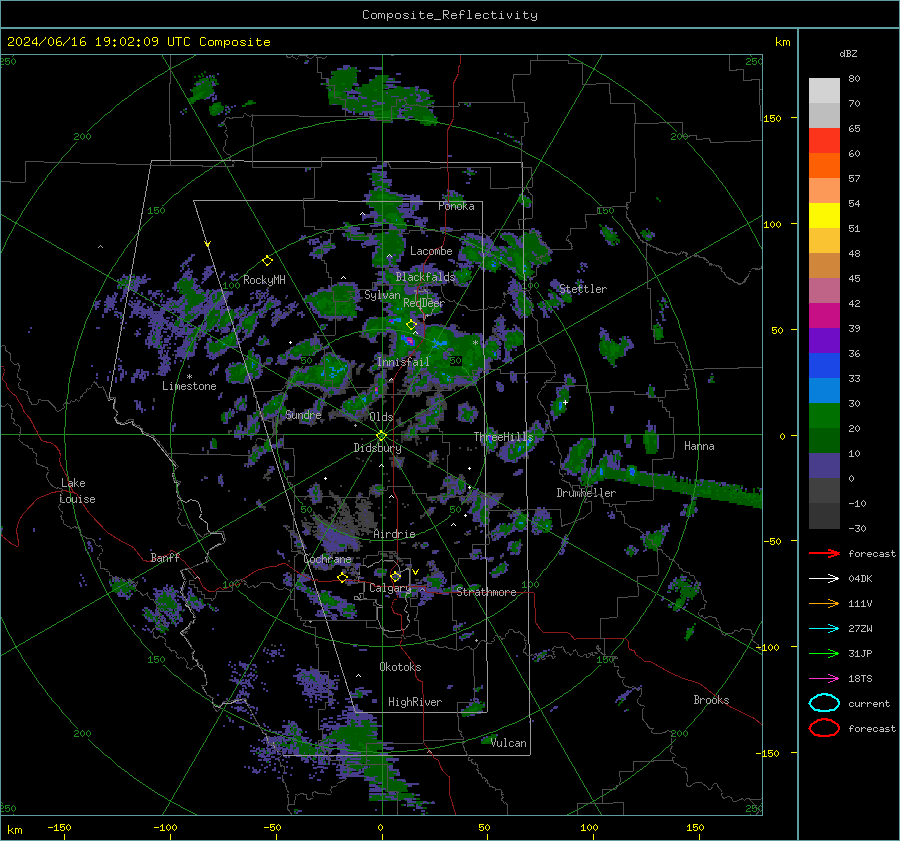This screenshot has height=841, width=900.
Task: Click the Brooks label
Action: [711, 700]
